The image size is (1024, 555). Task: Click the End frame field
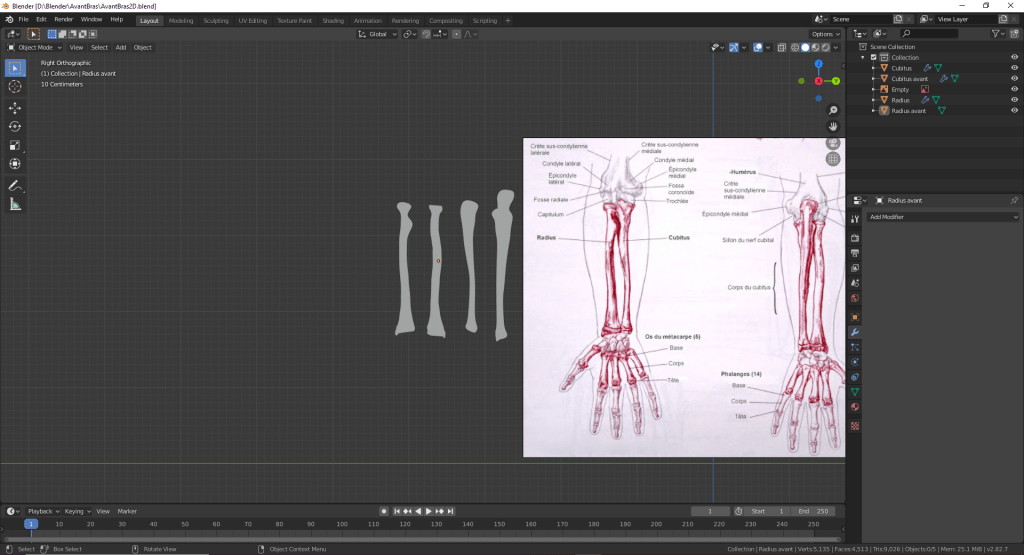pyautogui.click(x=813, y=511)
